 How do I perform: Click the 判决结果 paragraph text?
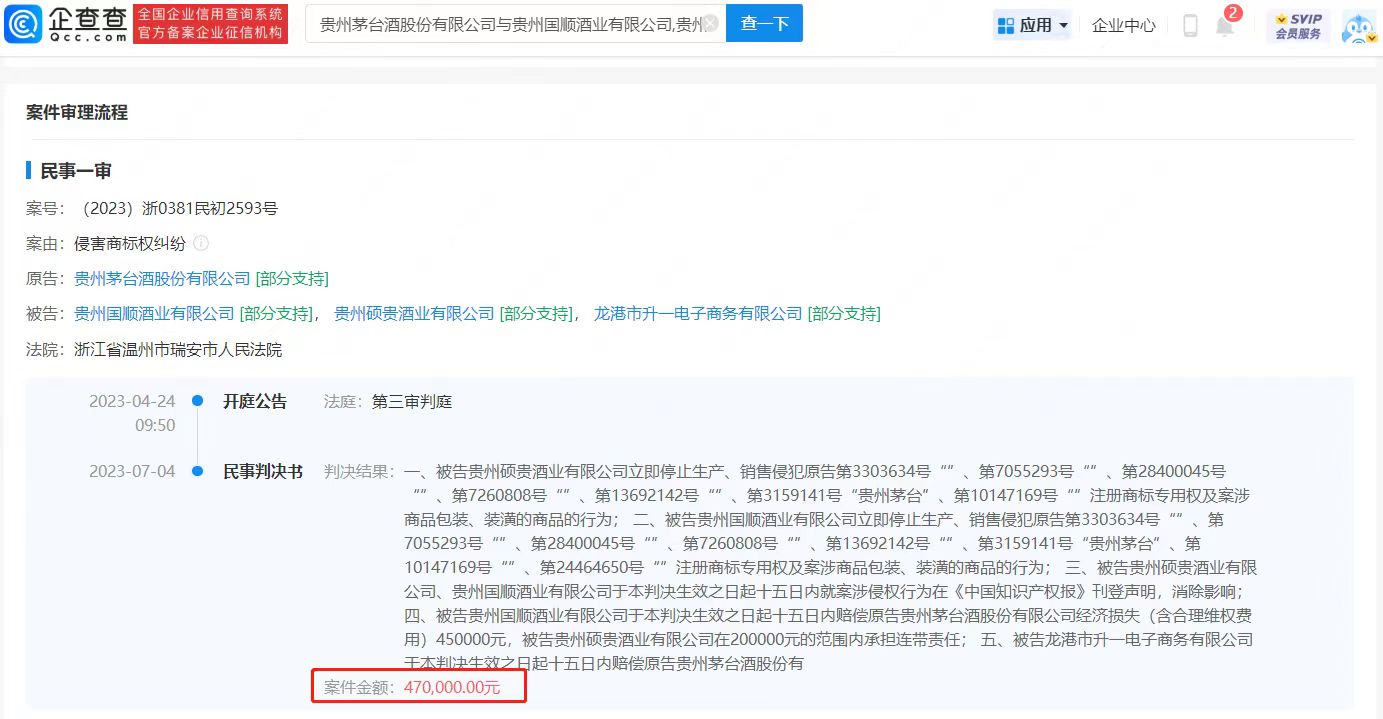pos(829,567)
